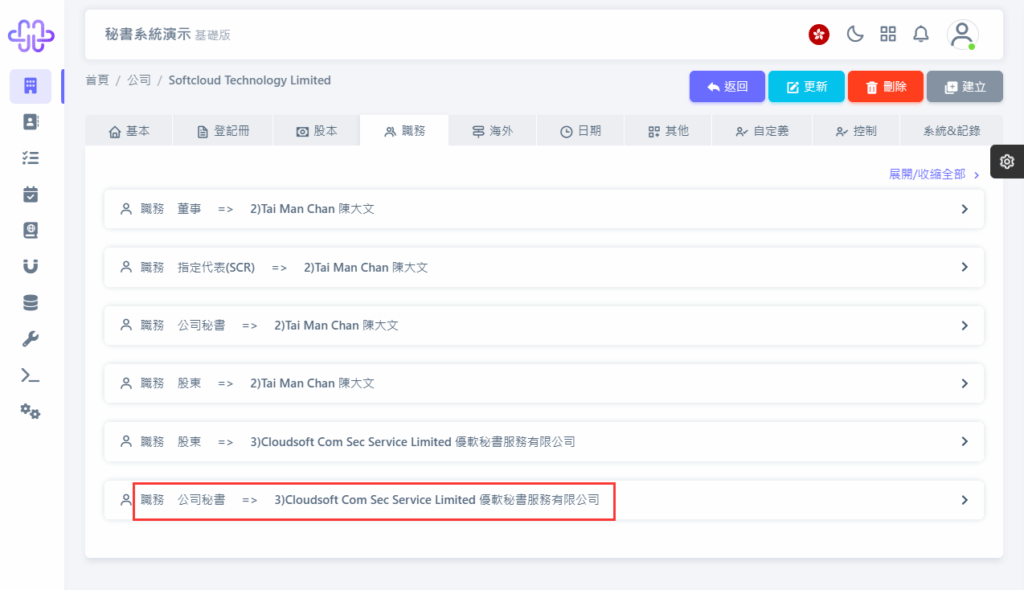This screenshot has height=590, width=1024.
Task: Open notifications bell icon
Action: pyautogui.click(x=921, y=34)
